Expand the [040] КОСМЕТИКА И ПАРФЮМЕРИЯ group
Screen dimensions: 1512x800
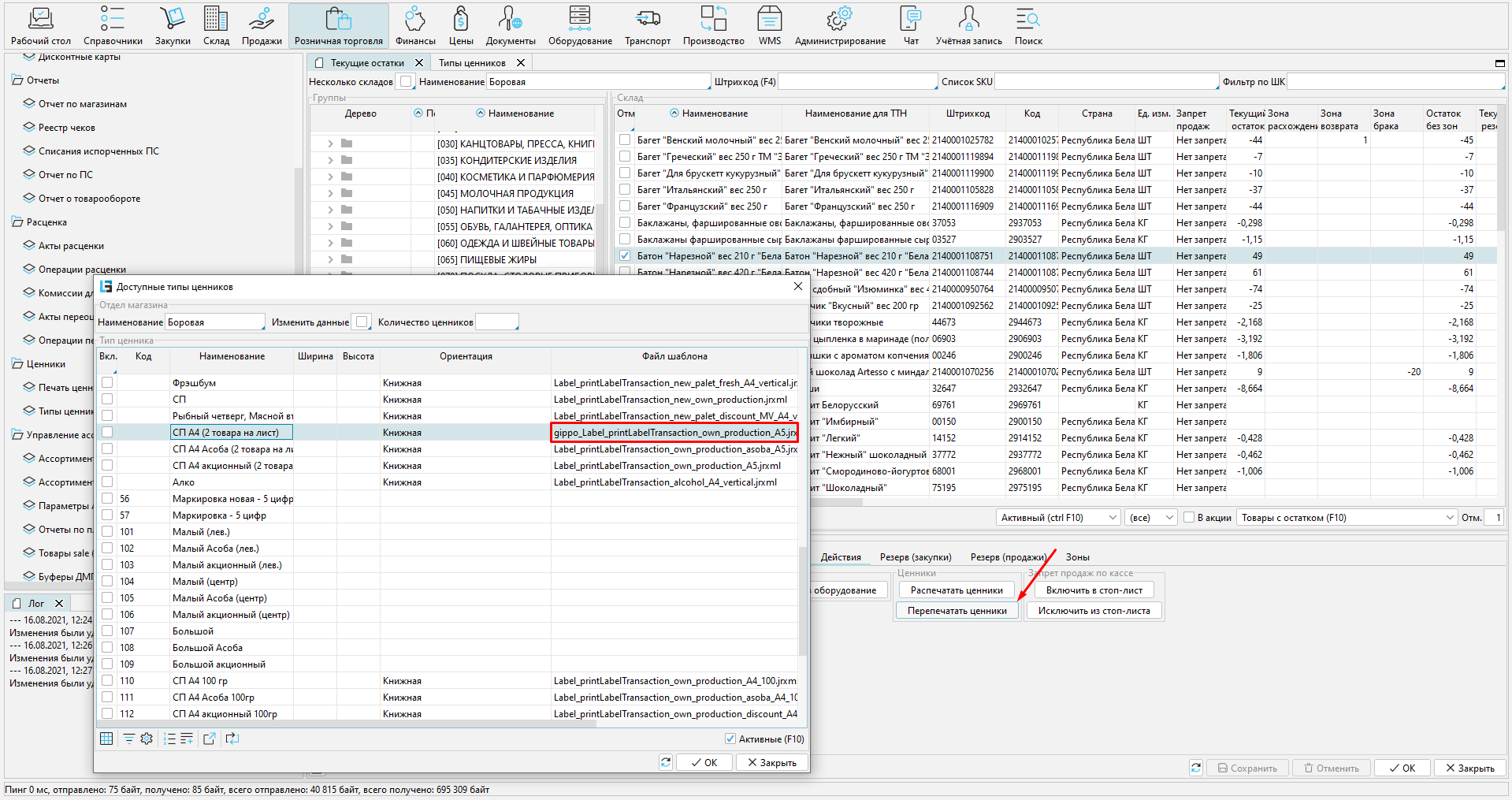330,177
